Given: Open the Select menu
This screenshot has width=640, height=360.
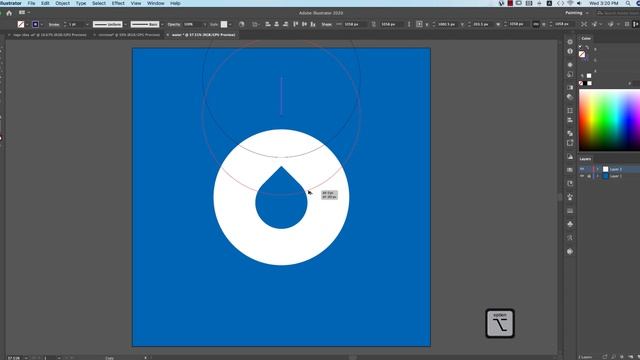Looking at the screenshot, I should click(x=99, y=3).
